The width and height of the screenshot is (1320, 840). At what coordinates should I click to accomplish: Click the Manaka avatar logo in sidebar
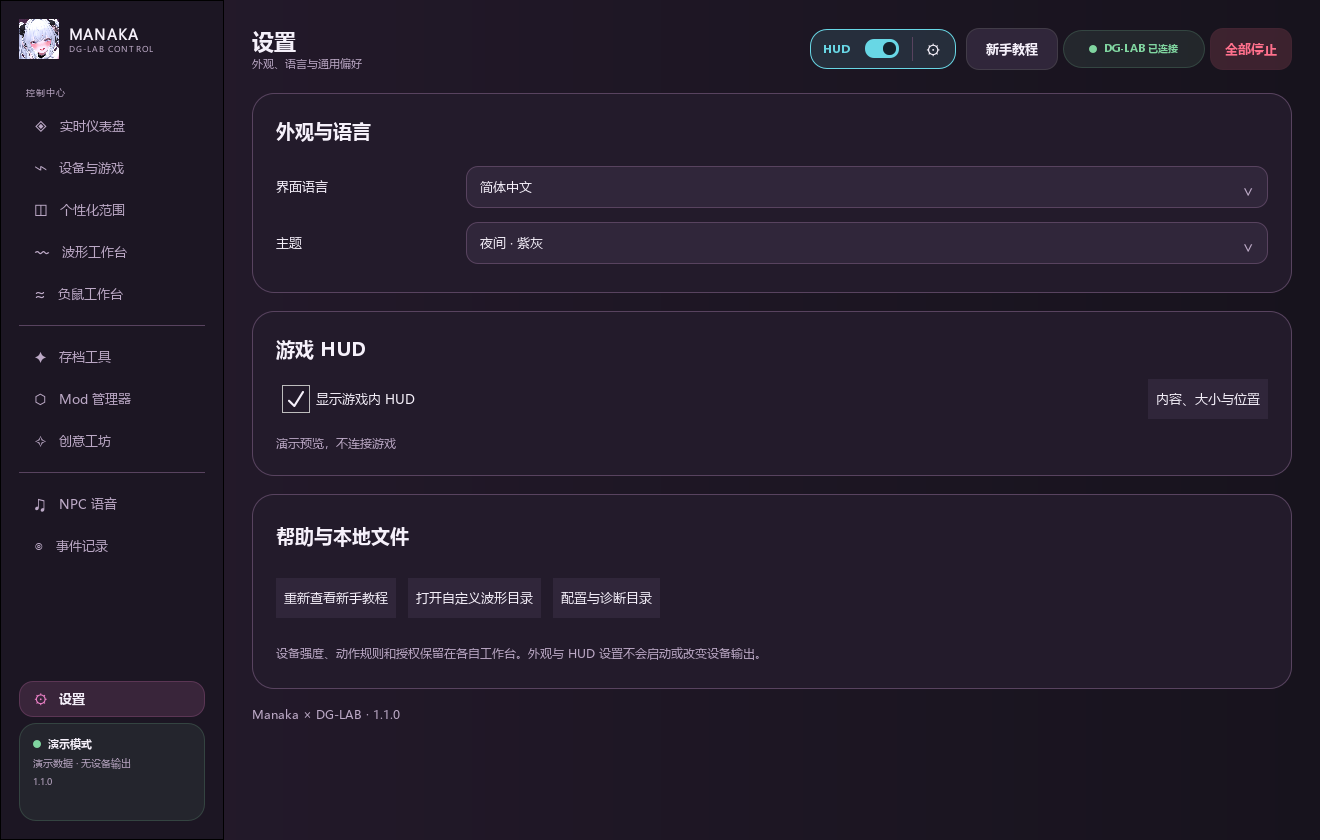point(39,40)
